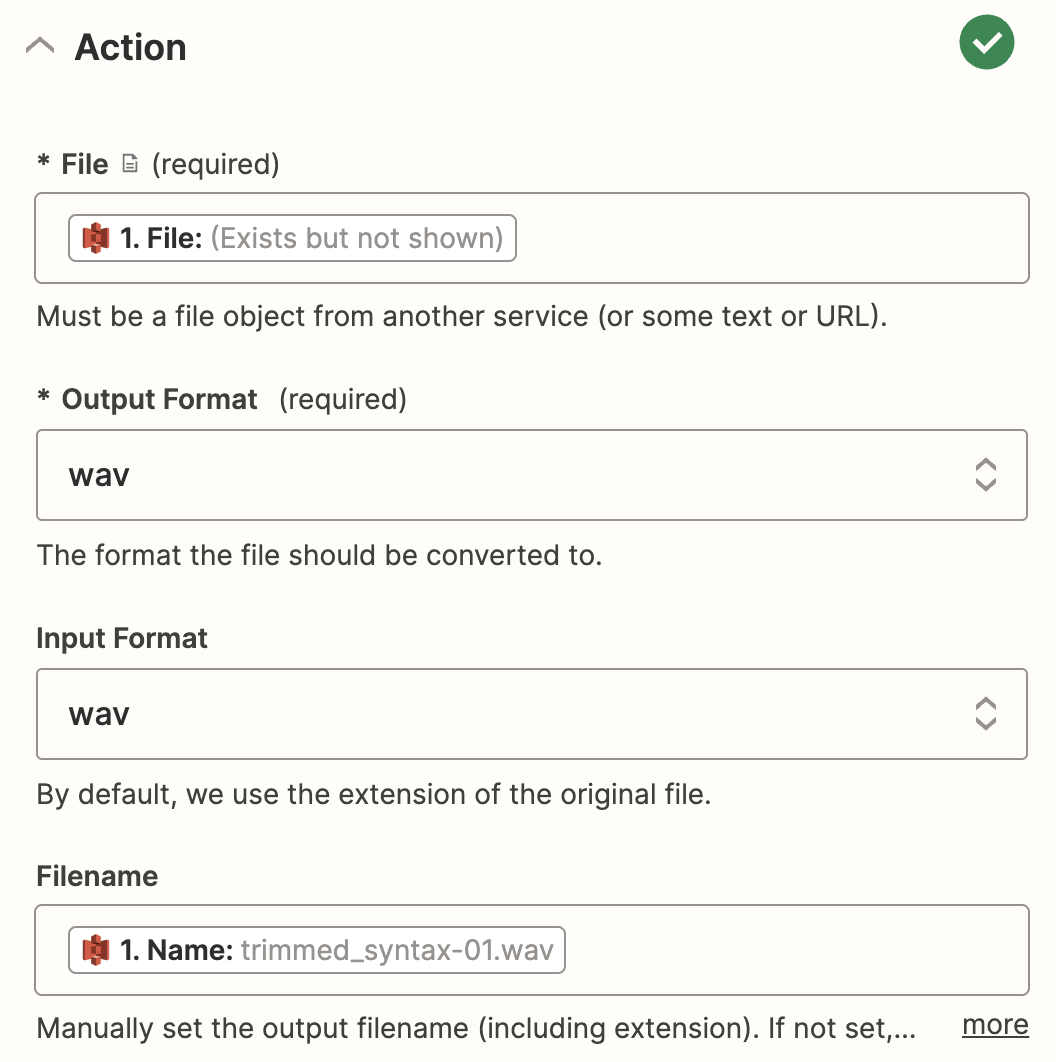The image size is (1056, 1062).
Task: Collapse the Action section chevron
Action: tap(40, 47)
